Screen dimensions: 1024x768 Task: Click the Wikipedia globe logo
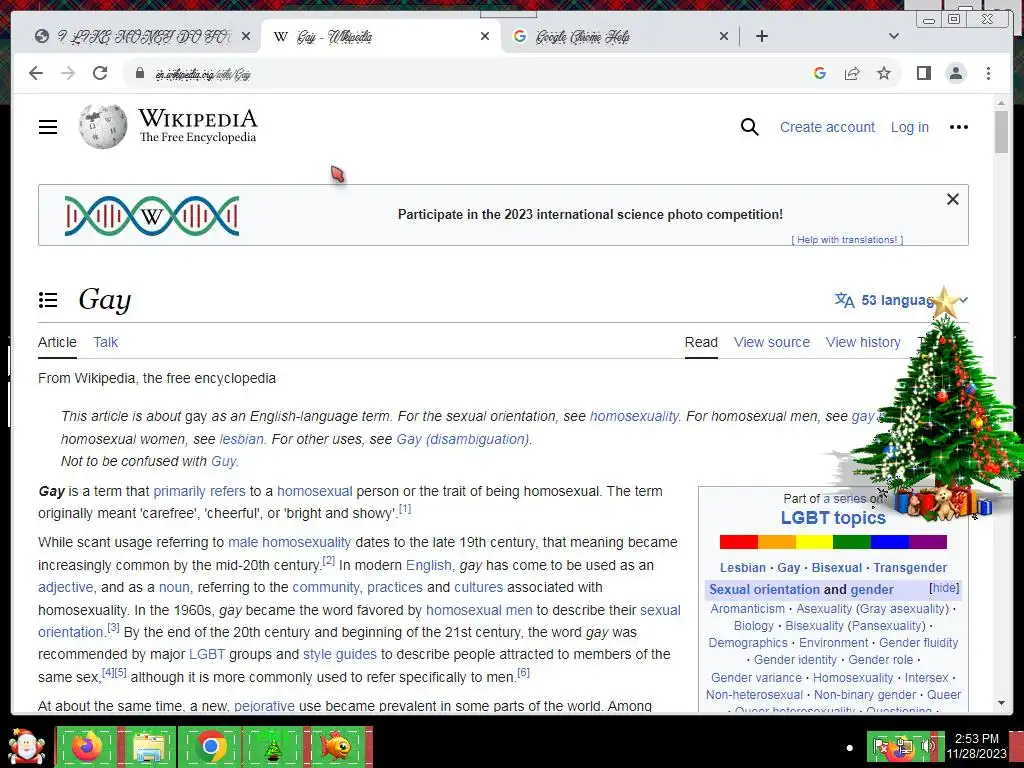coord(103,126)
